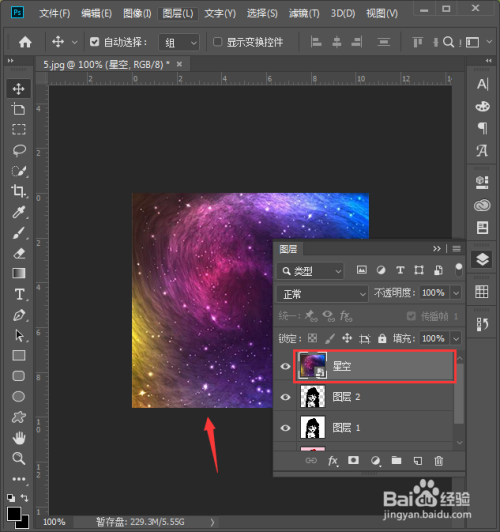Open the 滤镜(T) menu
Image resolution: width=500 pixels, height=532 pixels.
[x=304, y=13]
